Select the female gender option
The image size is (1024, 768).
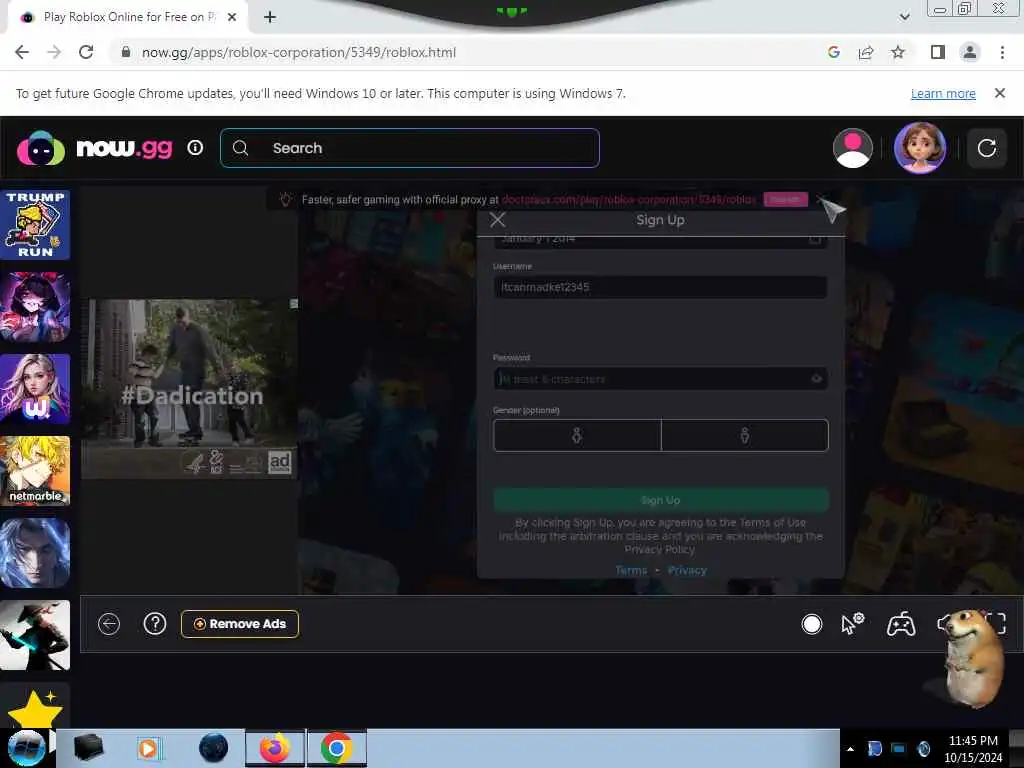[577, 436]
